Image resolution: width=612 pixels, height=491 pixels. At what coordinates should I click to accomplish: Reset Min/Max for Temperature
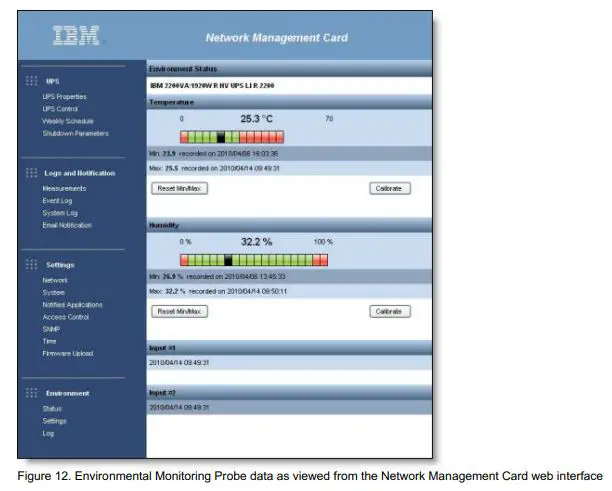click(180, 189)
